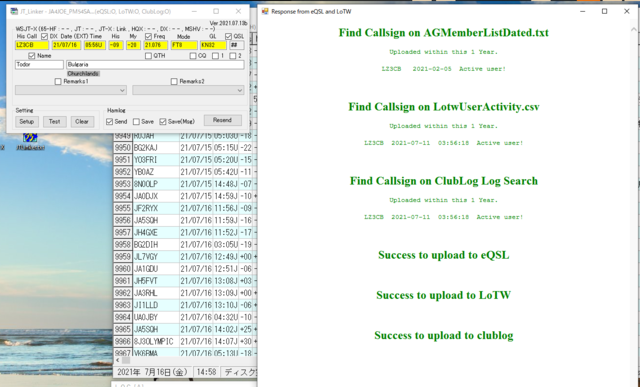Select log row 9964 callsign UA0JBY
The width and height of the screenshot is (640, 387).
[156, 317]
